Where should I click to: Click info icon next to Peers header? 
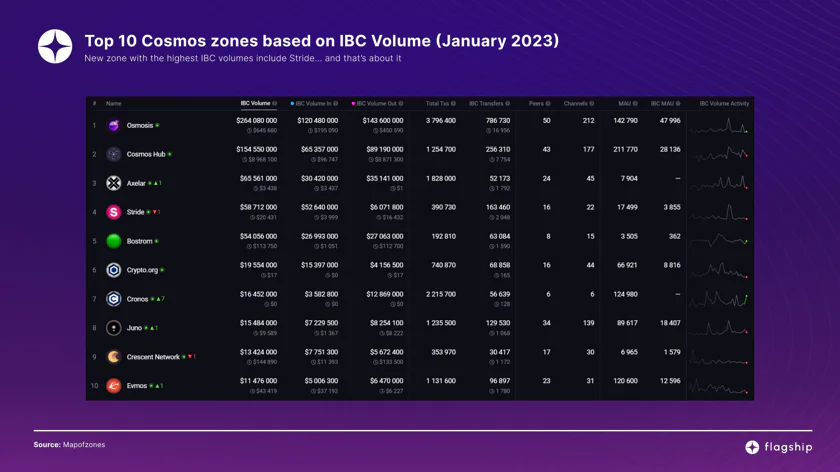tap(548, 103)
